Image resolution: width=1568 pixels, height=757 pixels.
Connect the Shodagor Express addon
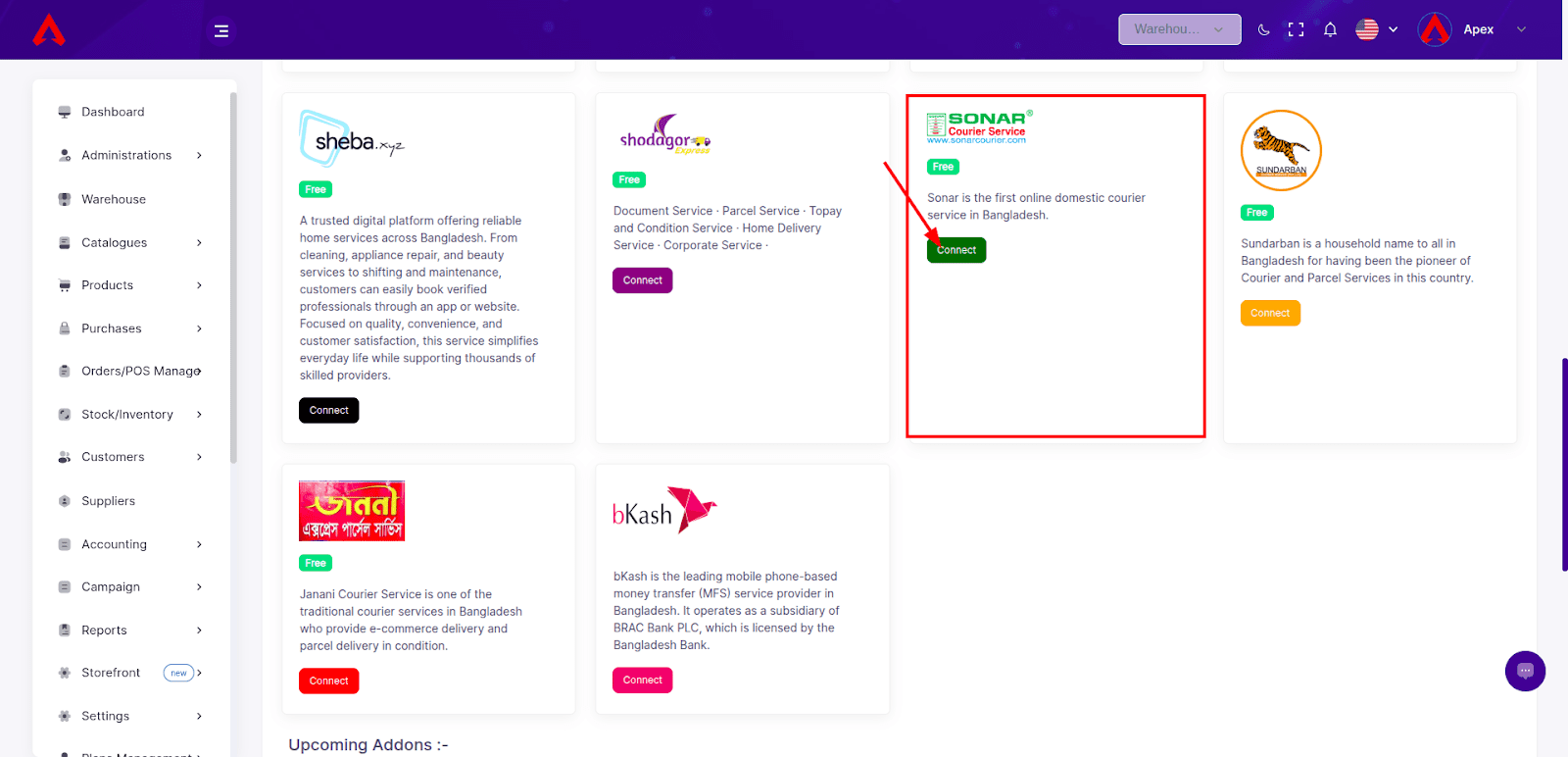643,280
